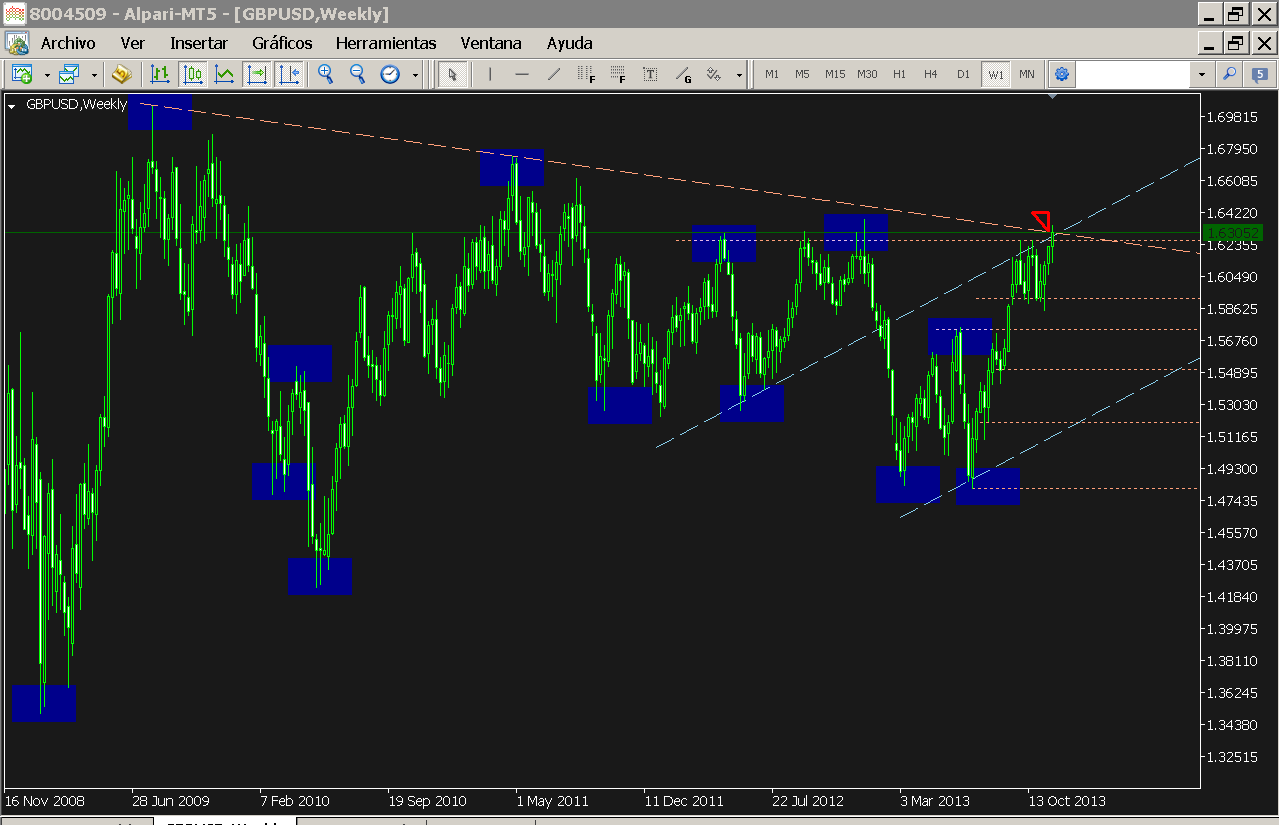Screen dimensions: 1279x825
Task: Click inside the toolbar search field
Action: (x=1133, y=74)
